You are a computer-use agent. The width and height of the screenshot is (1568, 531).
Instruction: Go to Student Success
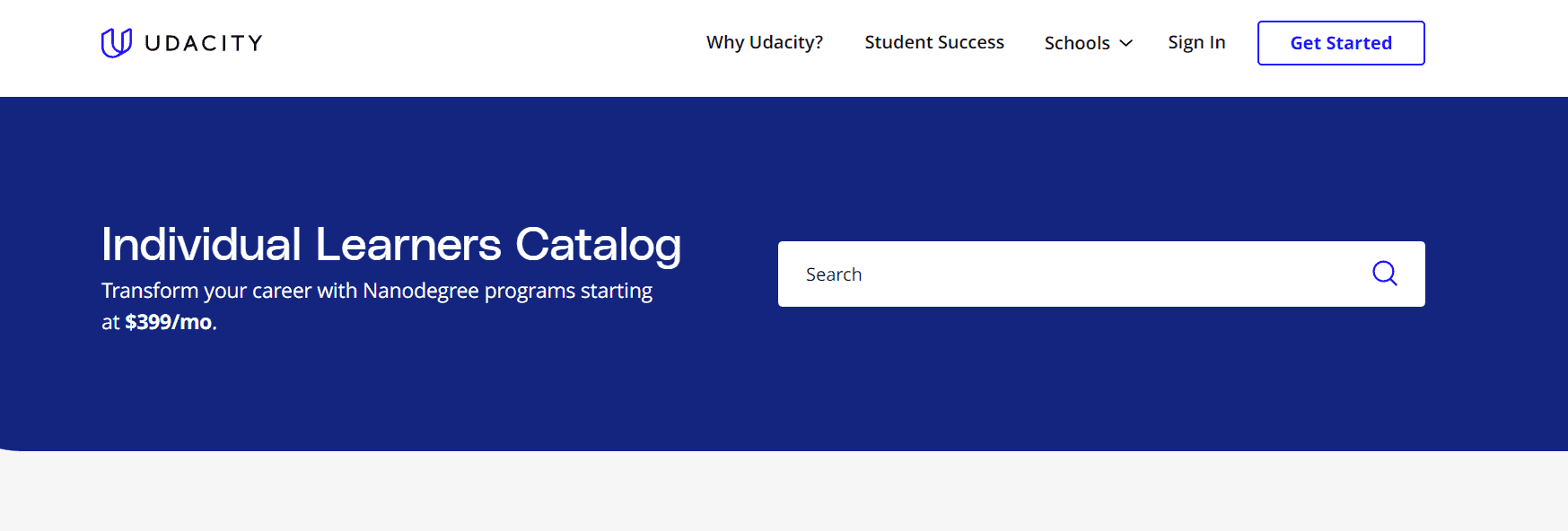pos(933,42)
